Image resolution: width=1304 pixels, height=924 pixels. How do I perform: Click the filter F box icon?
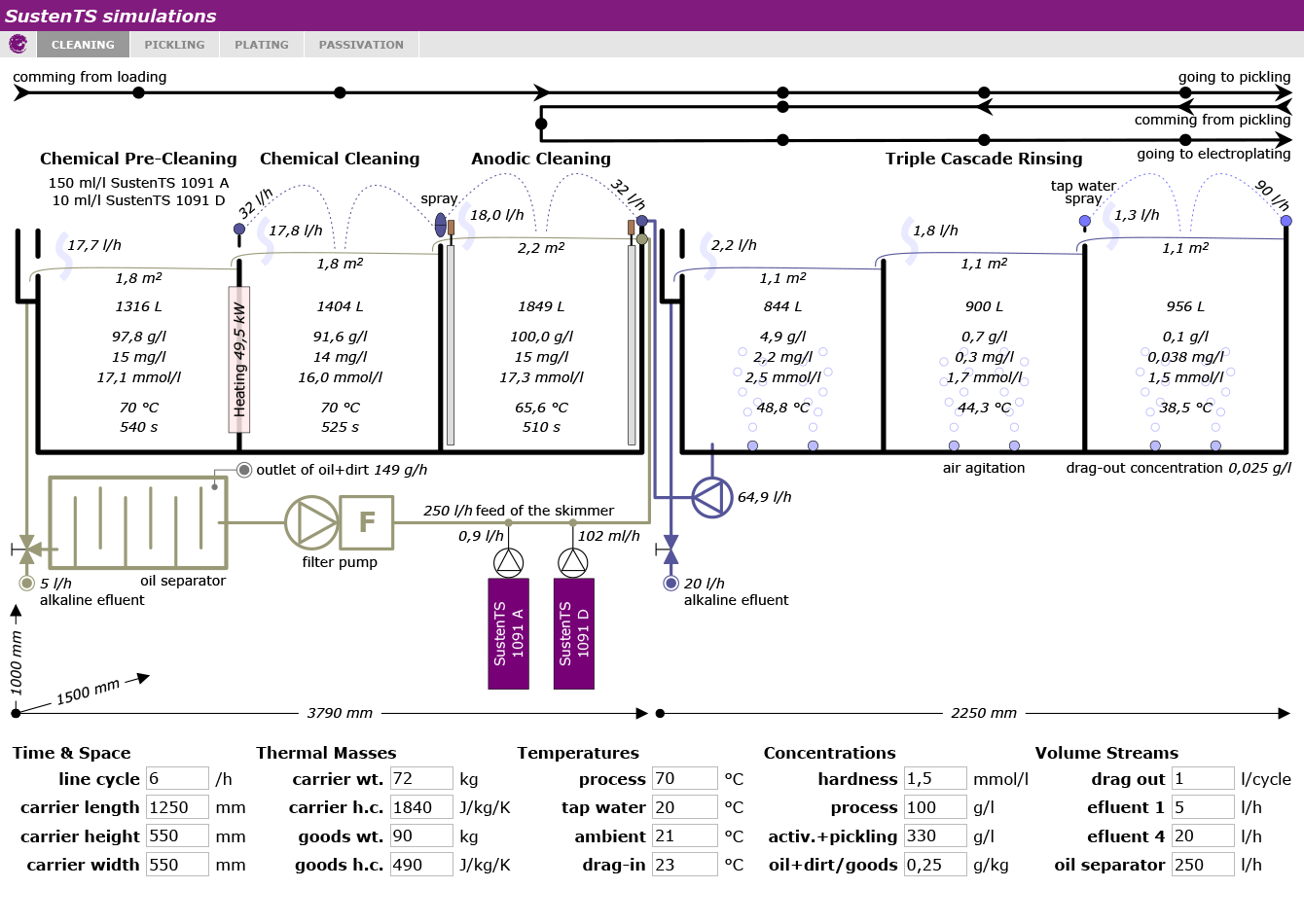[x=367, y=522]
